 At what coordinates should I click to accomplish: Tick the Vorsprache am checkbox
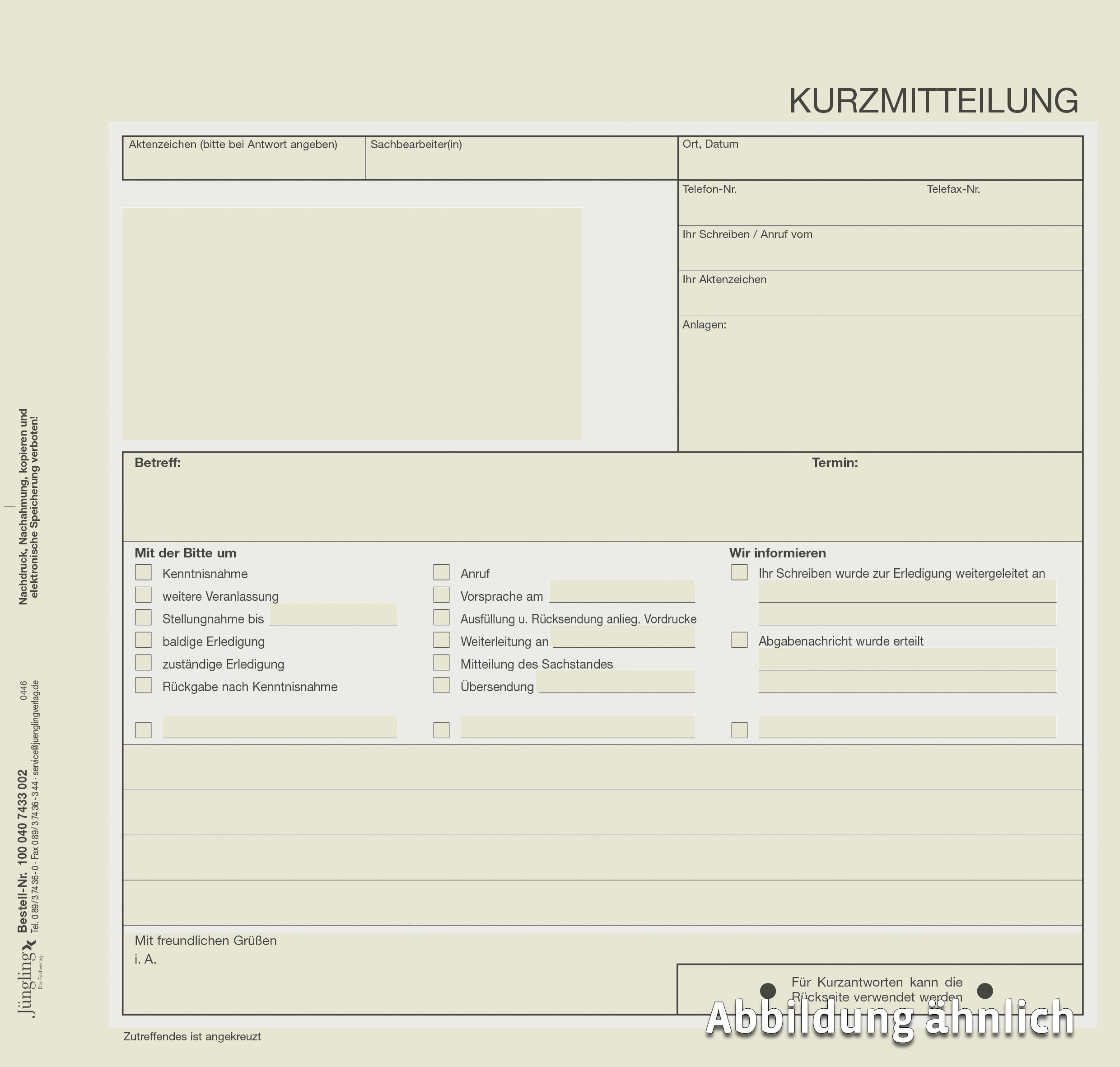tap(441, 595)
